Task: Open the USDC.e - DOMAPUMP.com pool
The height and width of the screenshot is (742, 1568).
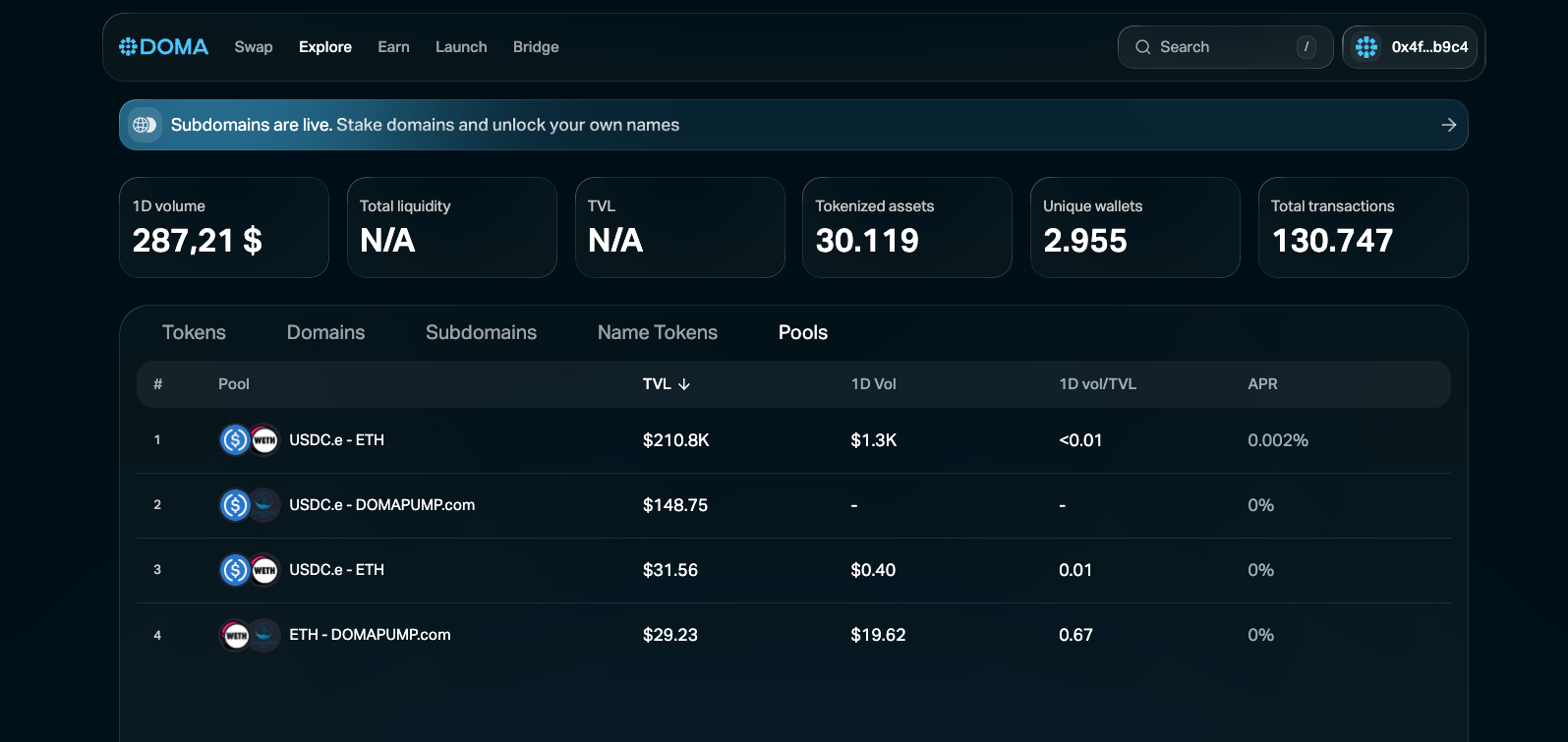Action: pos(381,505)
